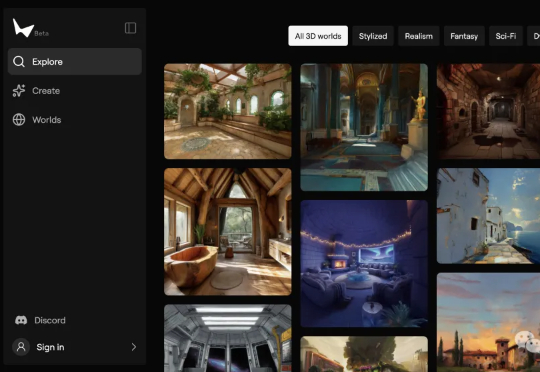Go to the Create page
The height and width of the screenshot is (372, 540).
(46, 91)
